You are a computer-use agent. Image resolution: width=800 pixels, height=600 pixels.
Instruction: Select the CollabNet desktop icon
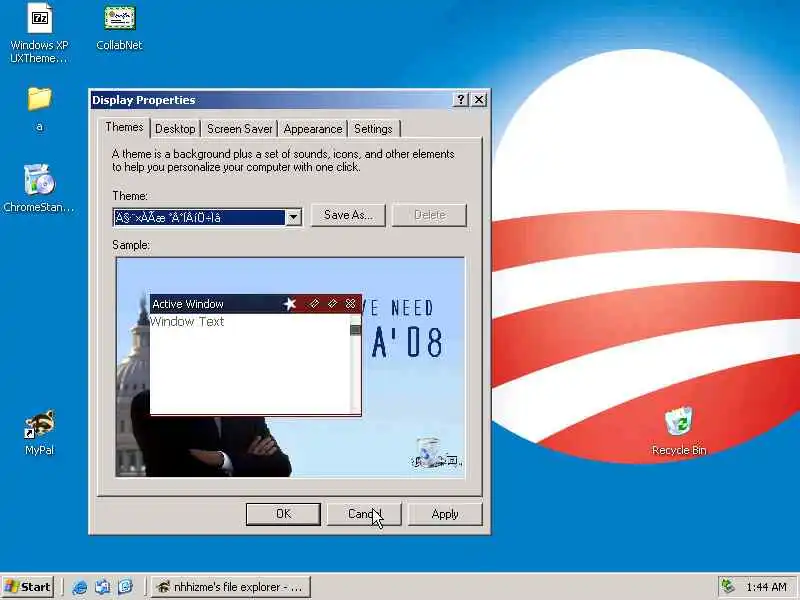119,28
